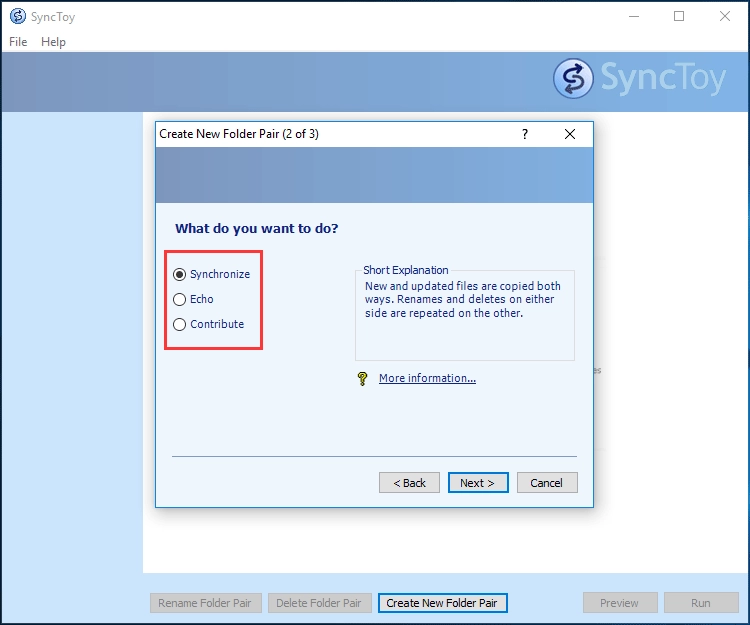
Task: Cancel the folder pair wizard
Action: coord(547,482)
